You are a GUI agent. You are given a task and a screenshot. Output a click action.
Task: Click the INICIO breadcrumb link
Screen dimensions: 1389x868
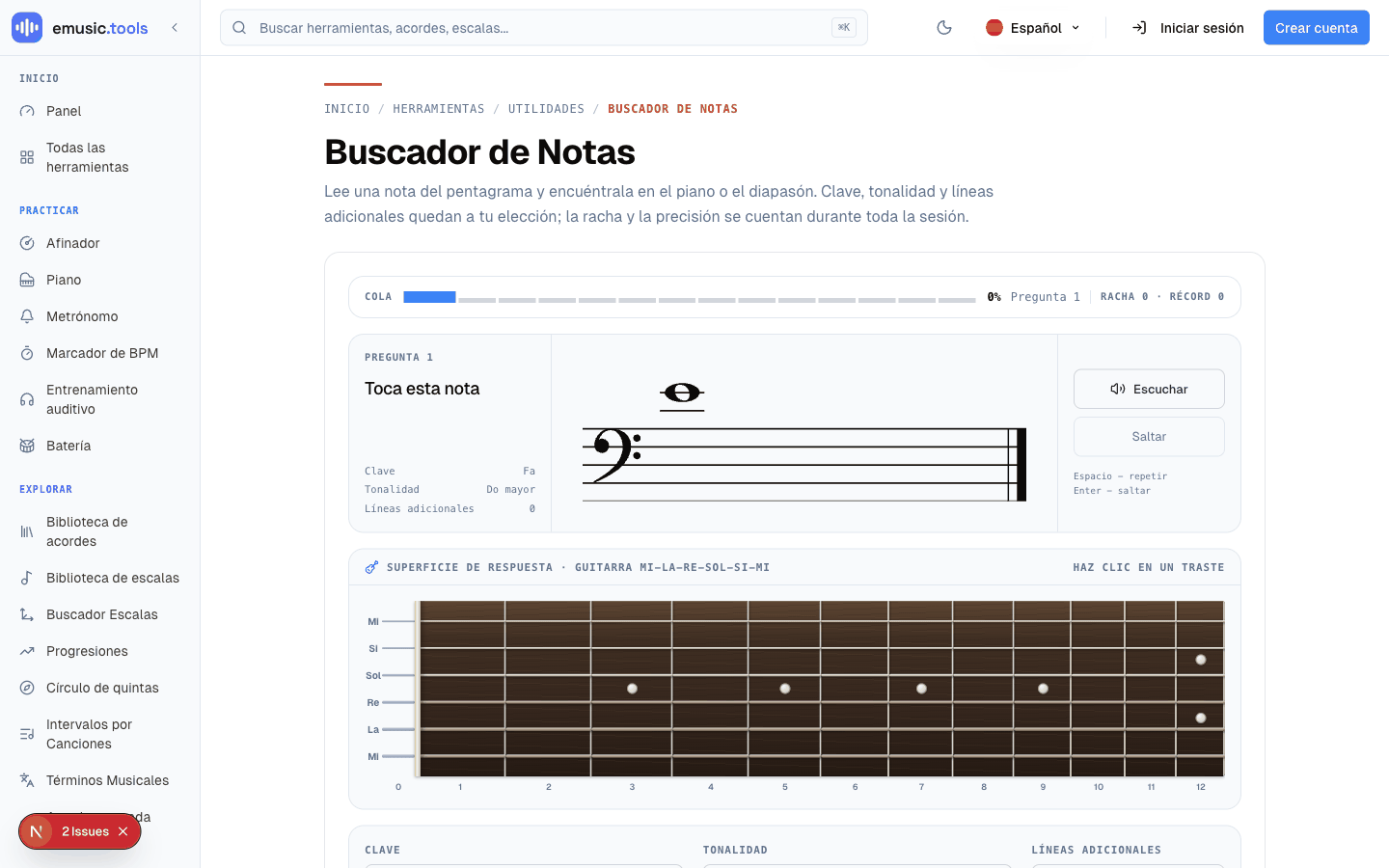346,109
